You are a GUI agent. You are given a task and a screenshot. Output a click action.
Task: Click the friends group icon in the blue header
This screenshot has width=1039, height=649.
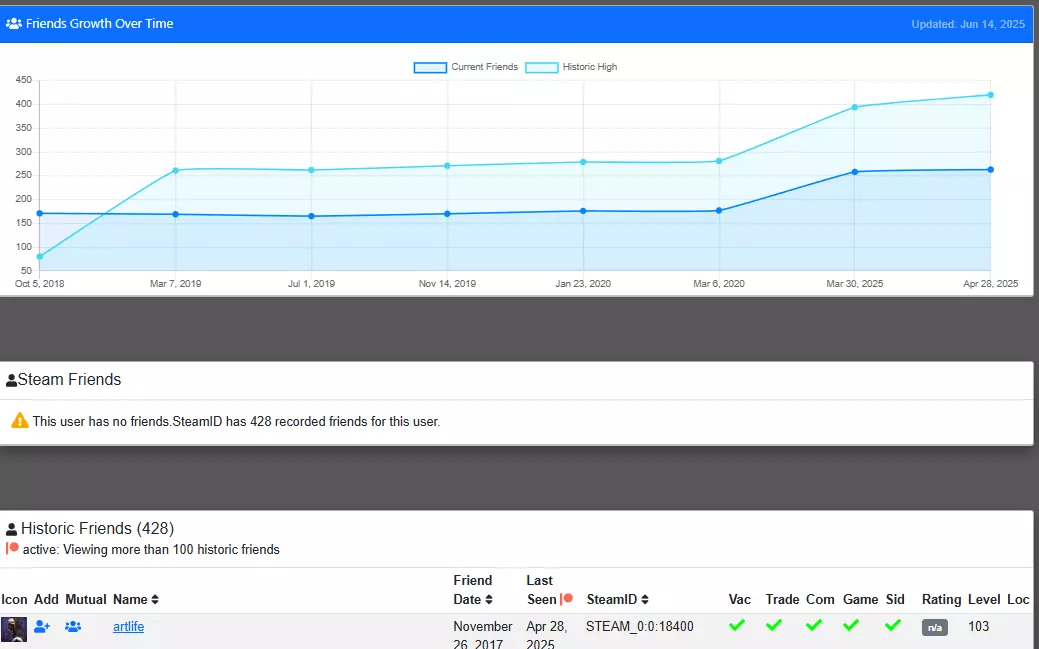[x=14, y=24]
